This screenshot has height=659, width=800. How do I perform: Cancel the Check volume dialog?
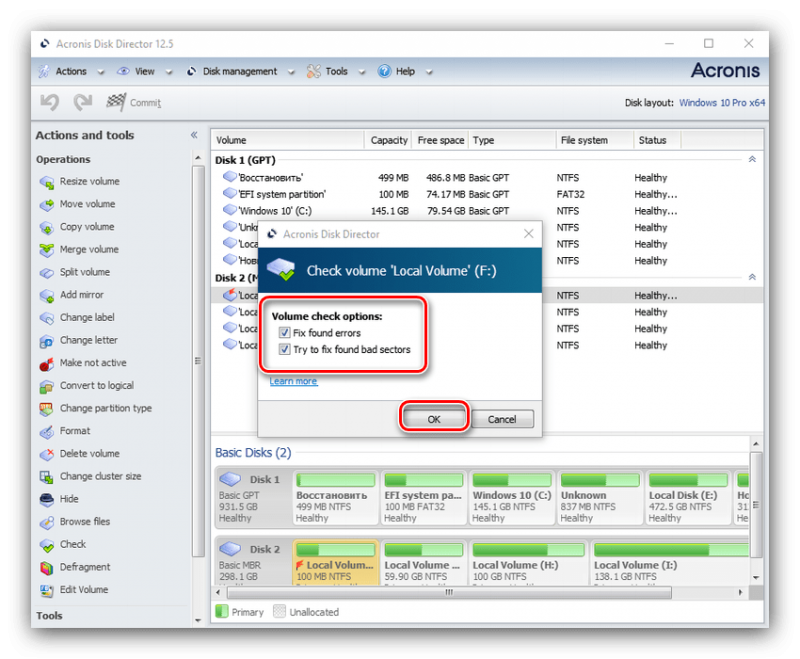(502, 419)
